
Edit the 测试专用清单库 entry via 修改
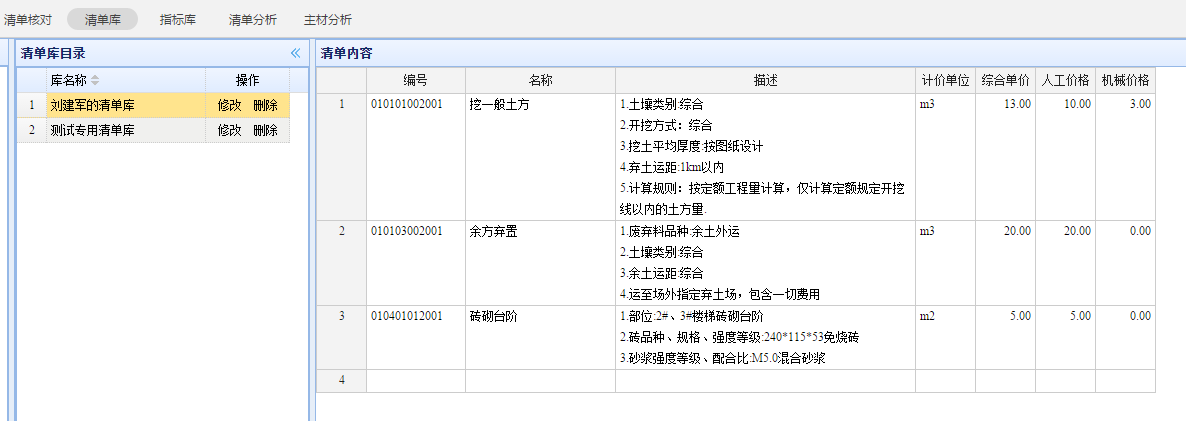coord(229,130)
